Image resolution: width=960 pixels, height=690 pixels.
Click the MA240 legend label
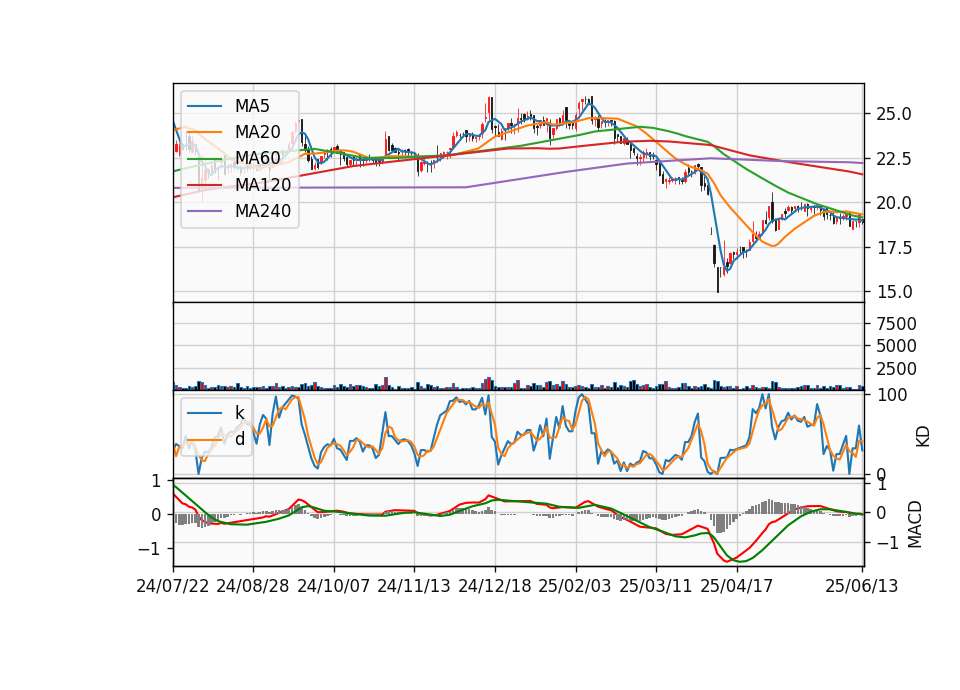tap(263, 211)
